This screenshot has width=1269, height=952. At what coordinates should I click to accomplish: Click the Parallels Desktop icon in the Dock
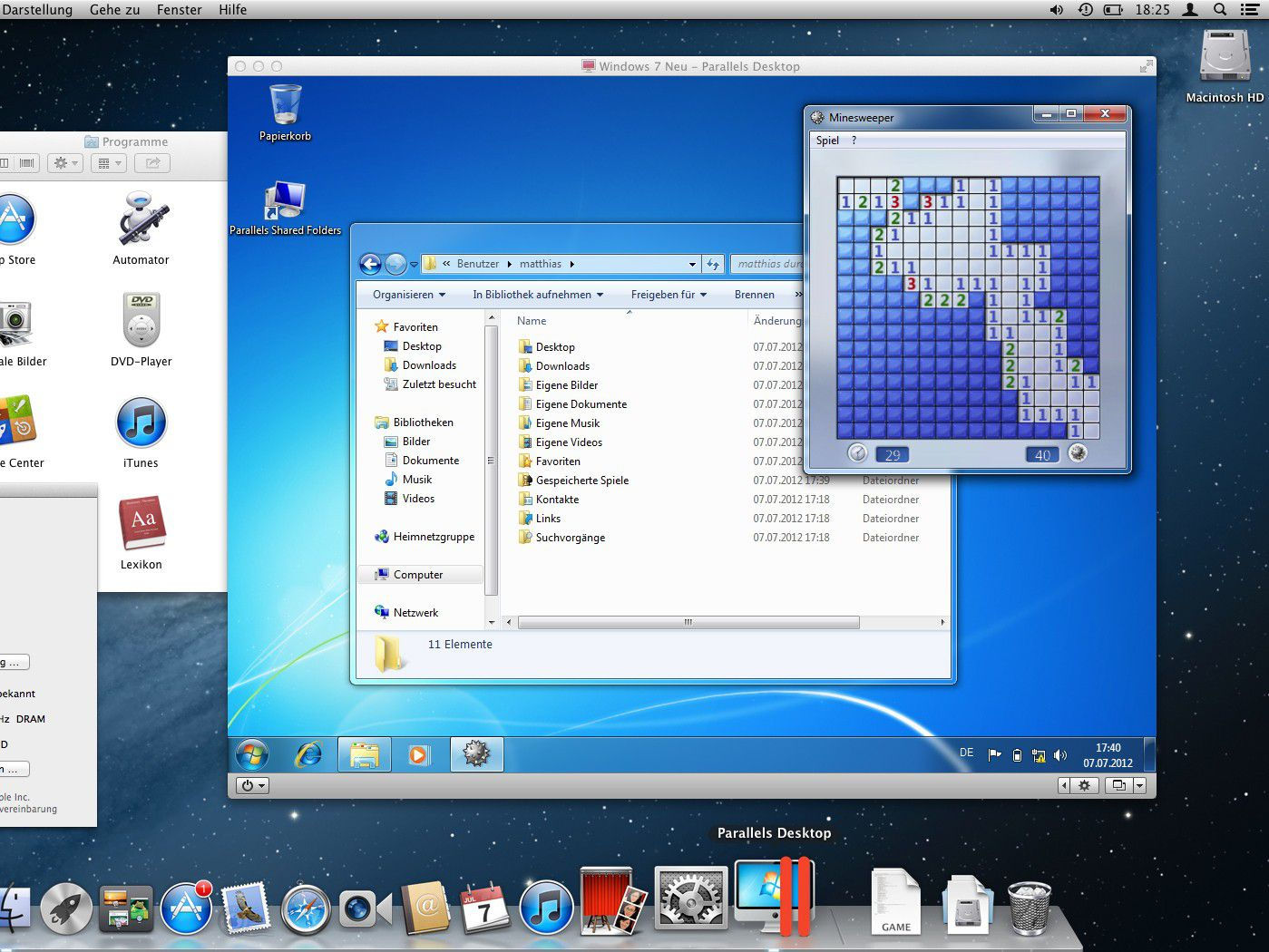[x=774, y=896]
